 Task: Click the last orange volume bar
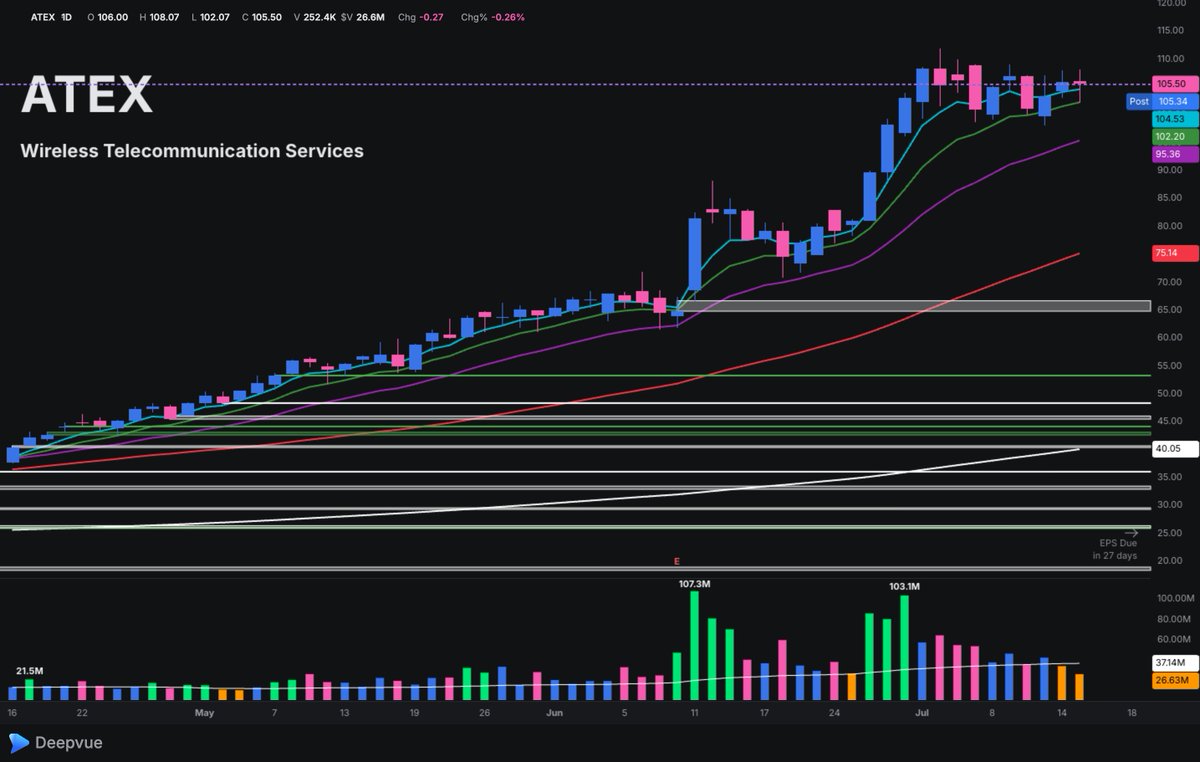click(x=1079, y=687)
